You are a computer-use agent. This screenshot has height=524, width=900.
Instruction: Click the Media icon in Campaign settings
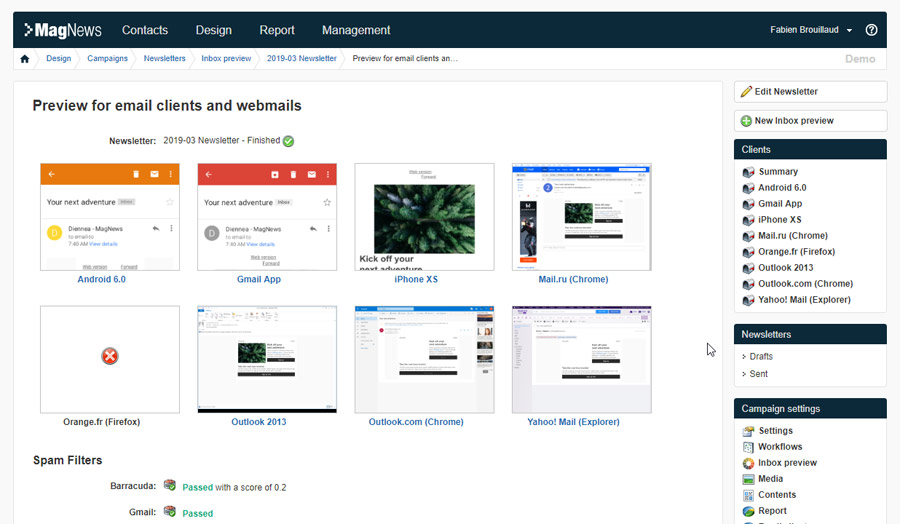(749, 479)
